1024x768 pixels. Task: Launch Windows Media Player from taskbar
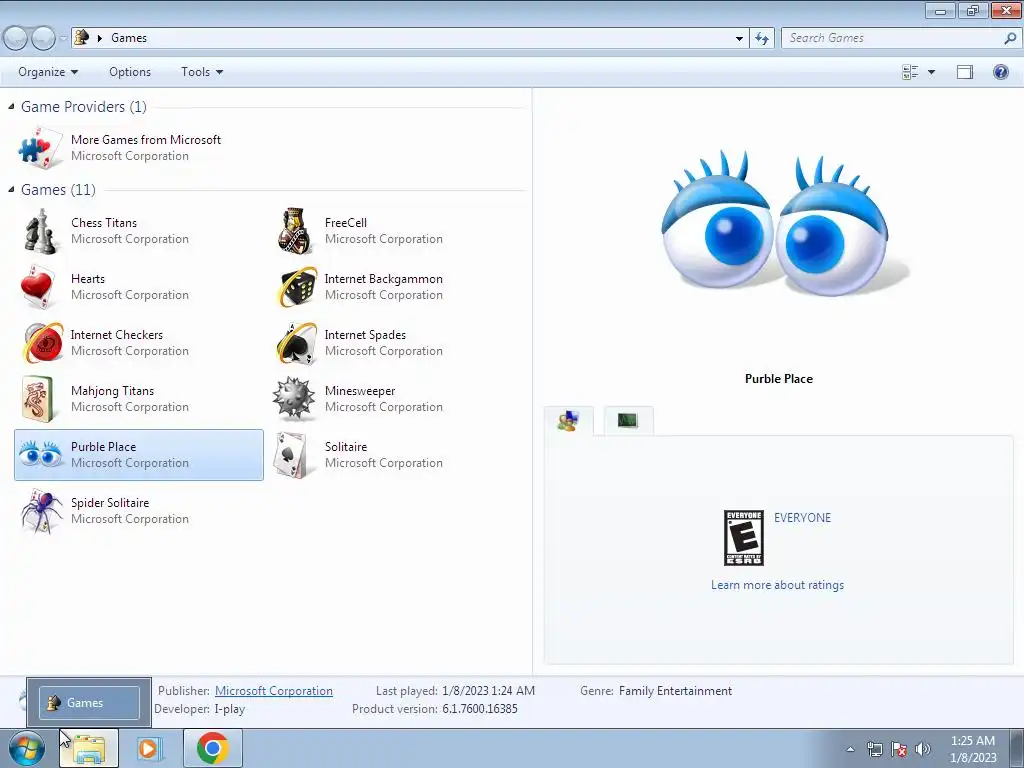(150, 748)
